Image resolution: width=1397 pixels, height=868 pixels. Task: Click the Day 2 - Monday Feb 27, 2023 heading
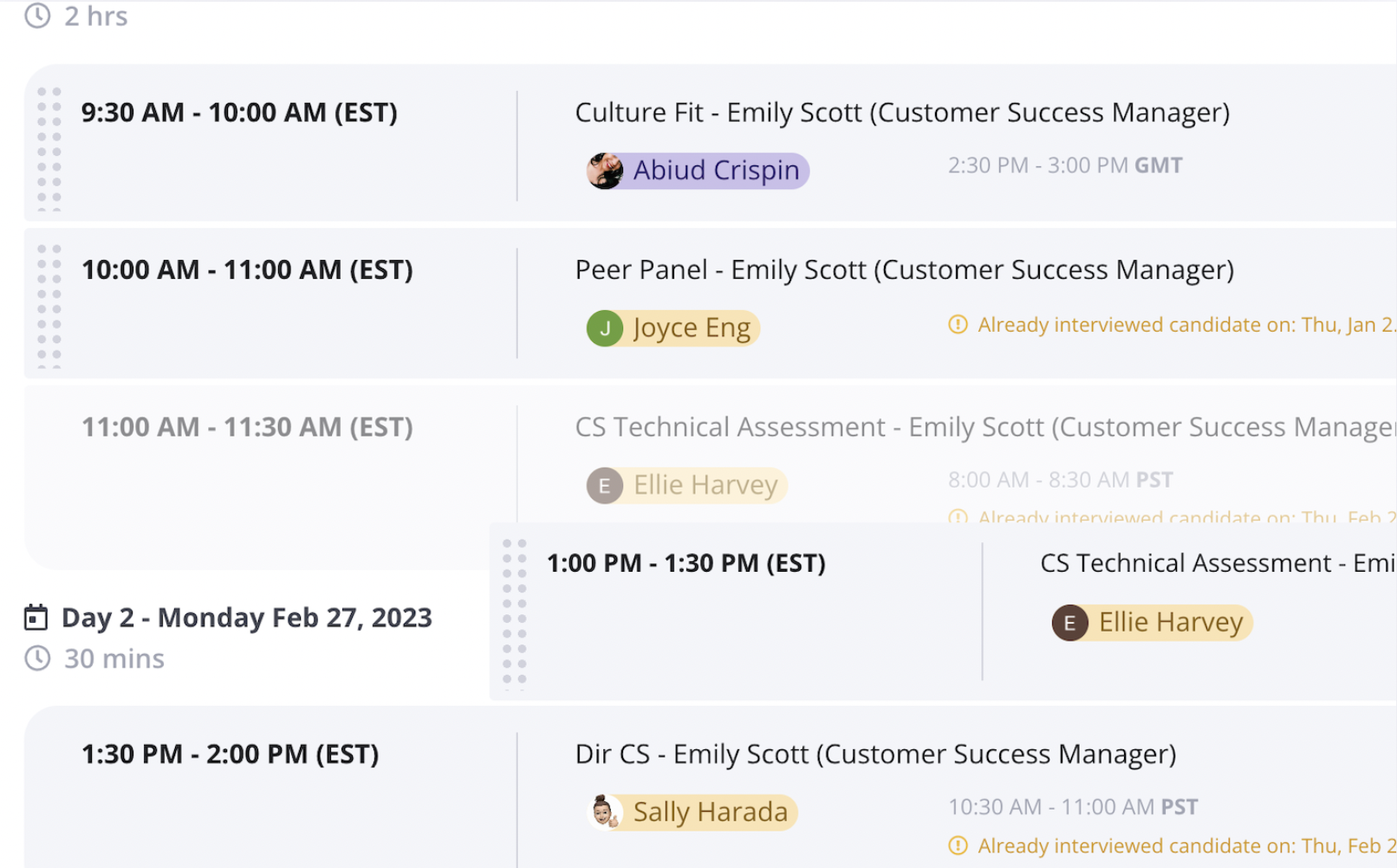pyautogui.click(x=247, y=618)
